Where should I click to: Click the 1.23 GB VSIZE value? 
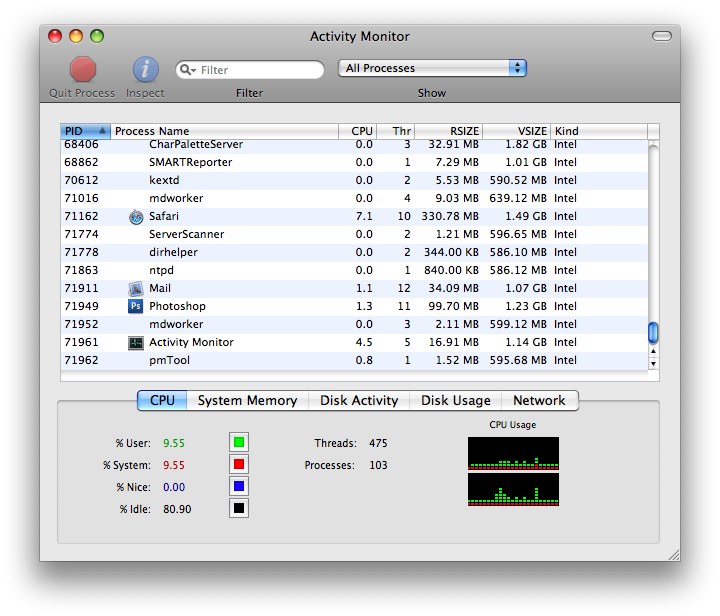[526, 306]
